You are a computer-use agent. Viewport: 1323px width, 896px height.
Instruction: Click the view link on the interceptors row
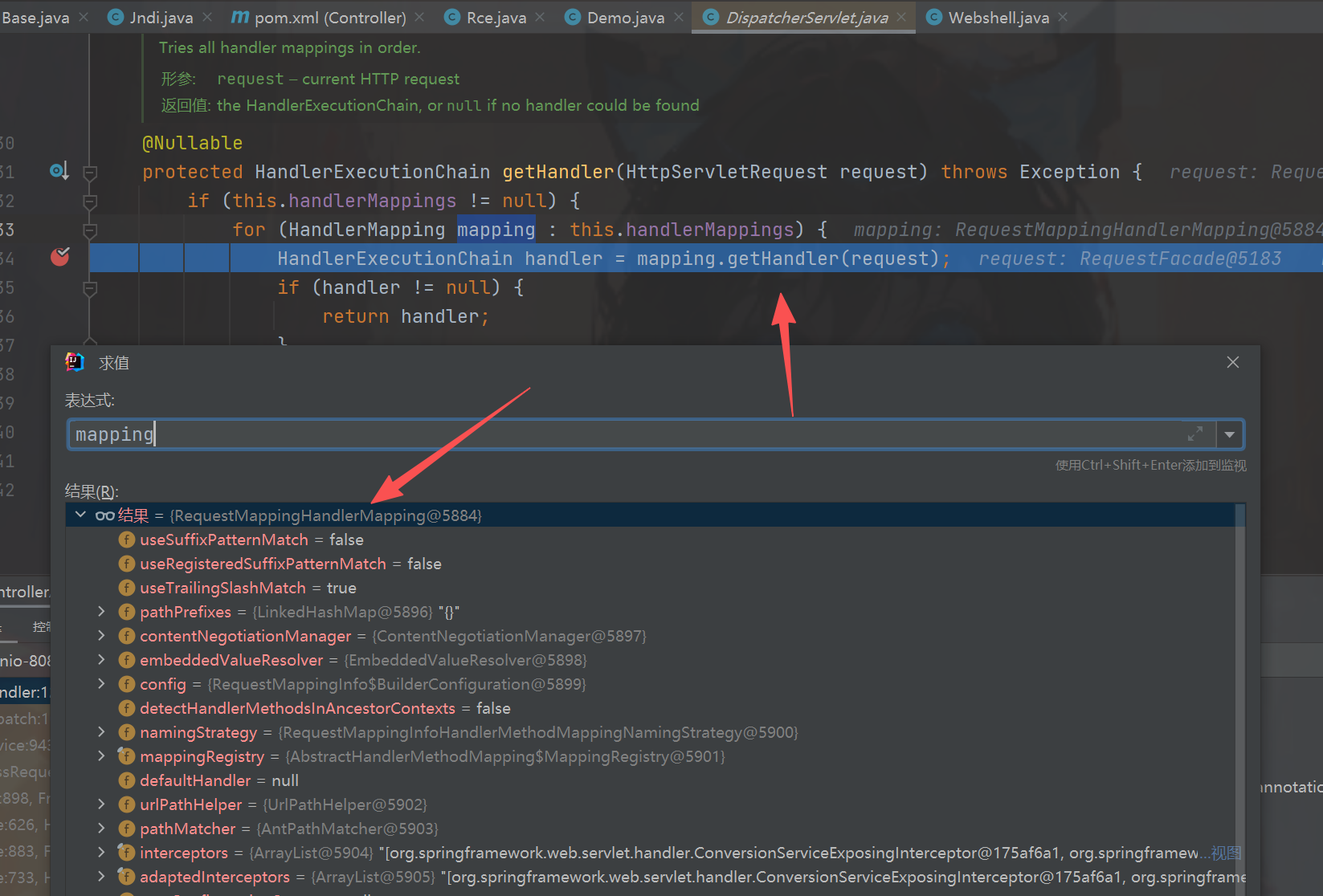pyautogui.click(x=1226, y=853)
